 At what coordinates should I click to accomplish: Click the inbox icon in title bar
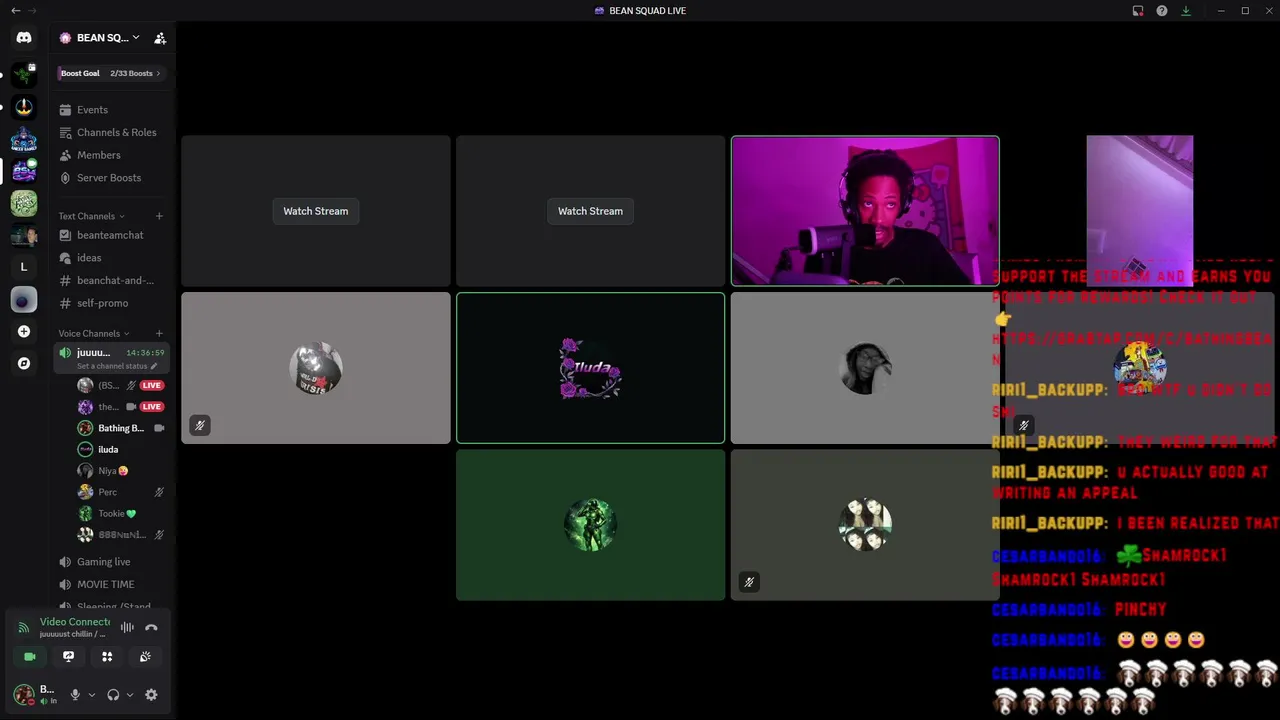1138,11
